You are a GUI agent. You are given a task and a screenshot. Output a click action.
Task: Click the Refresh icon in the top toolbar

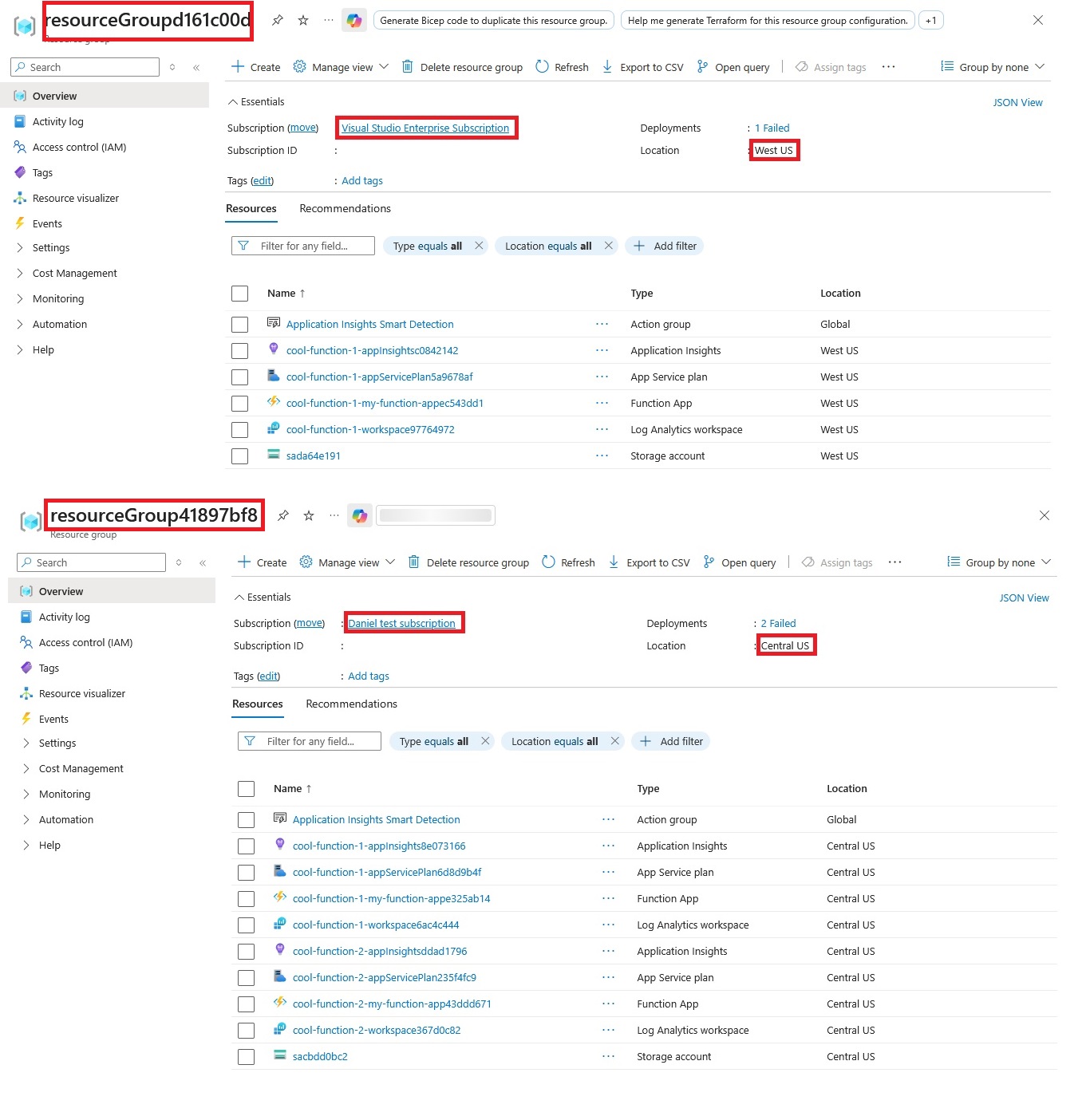[543, 67]
